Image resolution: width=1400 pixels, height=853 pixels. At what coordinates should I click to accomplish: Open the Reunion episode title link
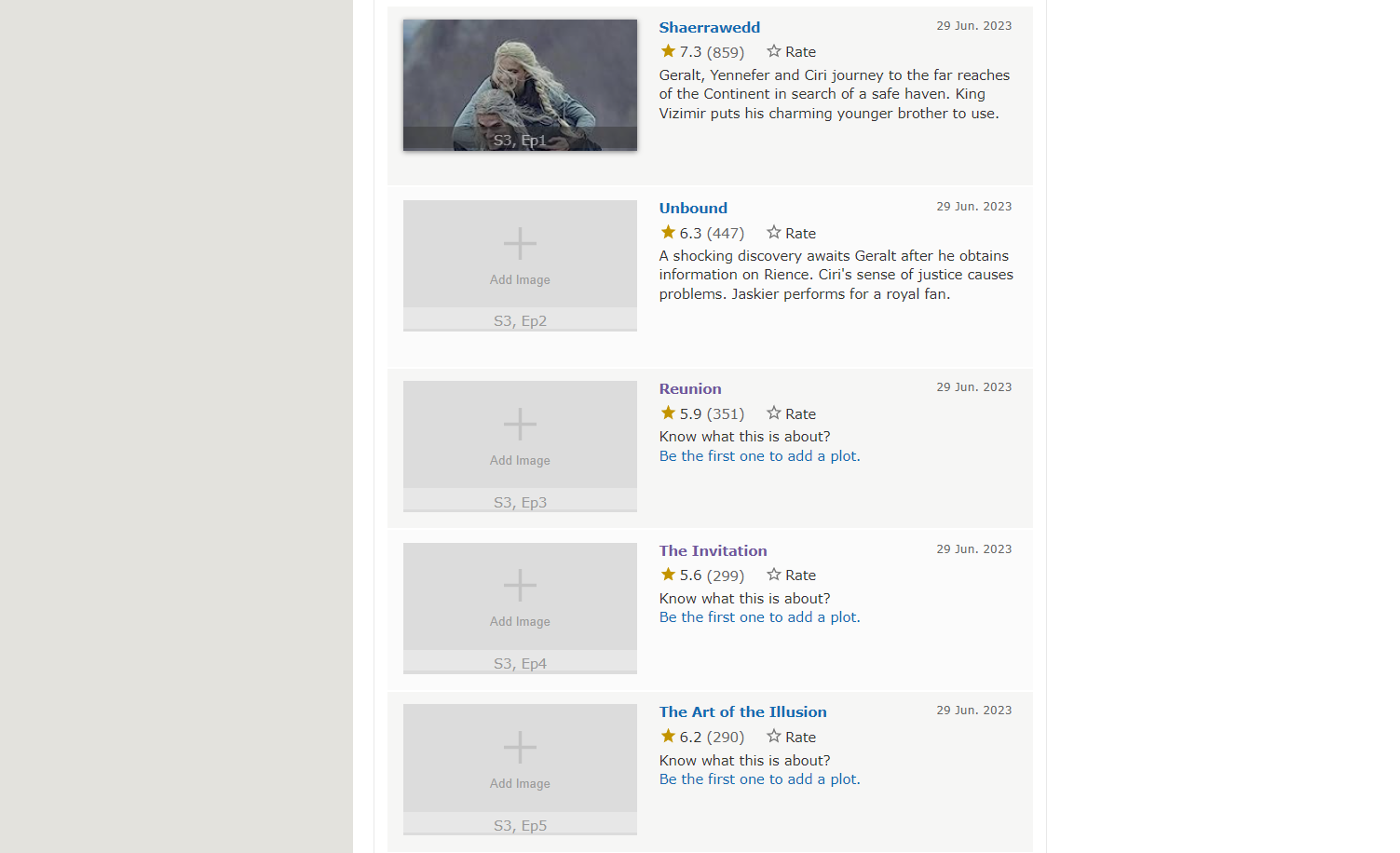pos(690,388)
